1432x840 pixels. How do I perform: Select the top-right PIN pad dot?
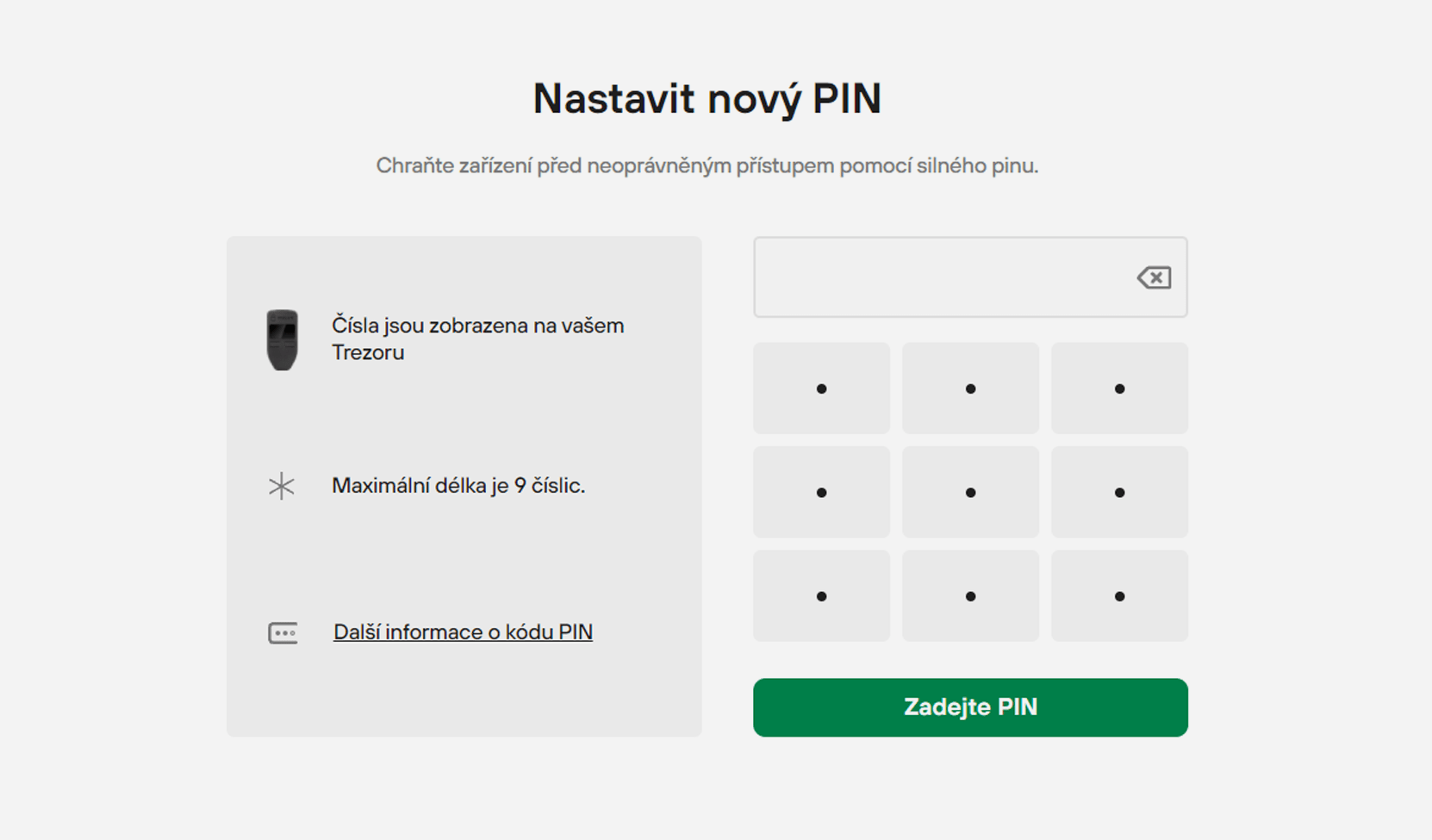click(1119, 389)
